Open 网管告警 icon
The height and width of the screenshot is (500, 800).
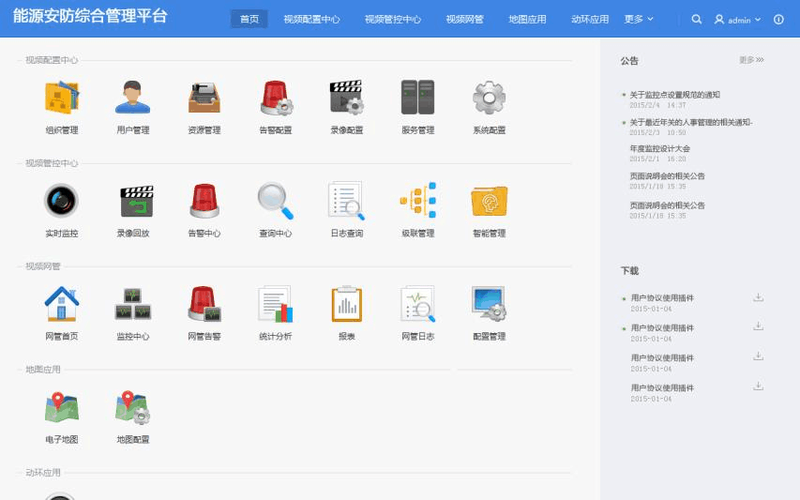click(204, 304)
